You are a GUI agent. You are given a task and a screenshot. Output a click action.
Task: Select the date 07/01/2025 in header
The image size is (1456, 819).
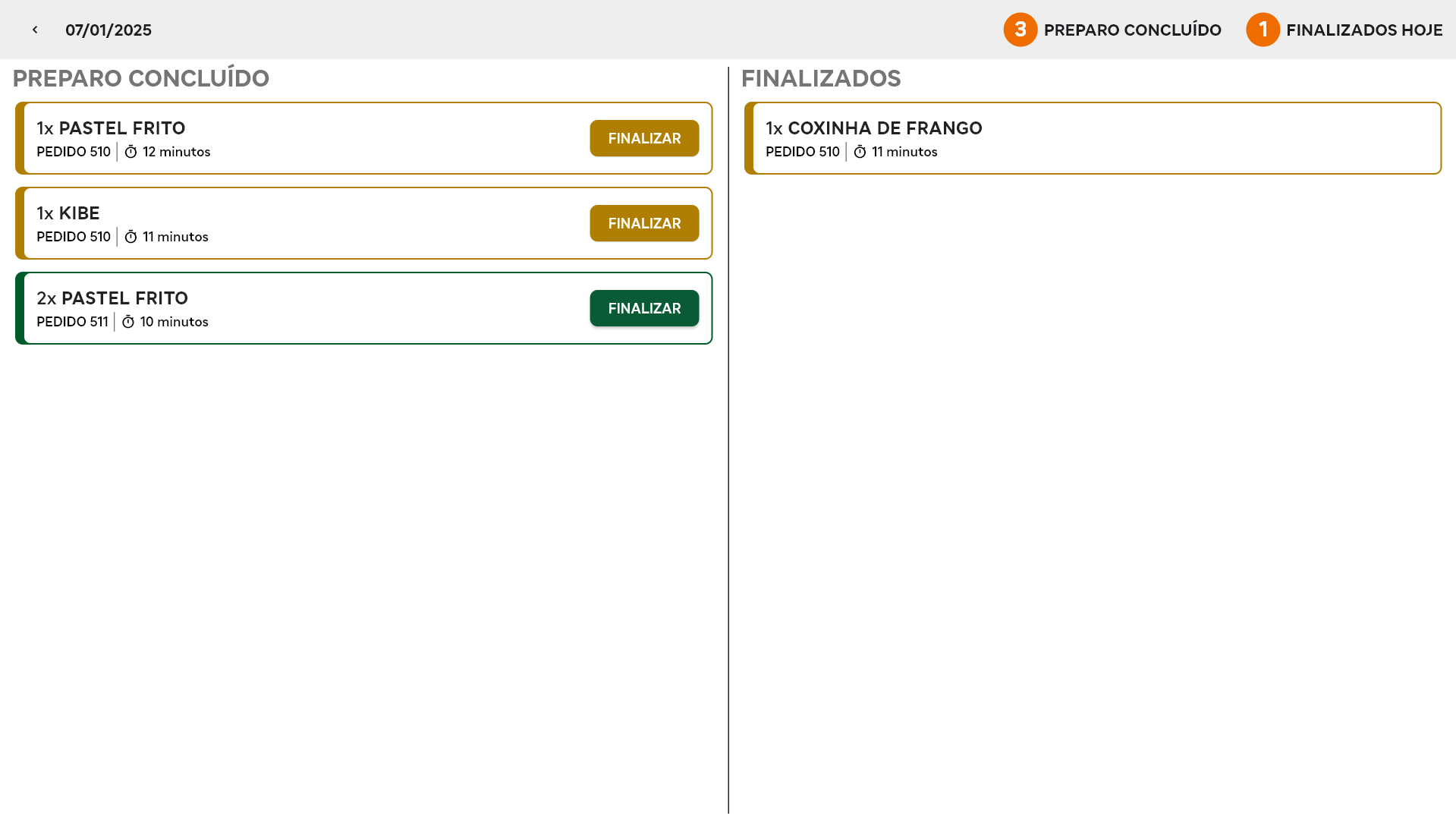pyautogui.click(x=108, y=30)
